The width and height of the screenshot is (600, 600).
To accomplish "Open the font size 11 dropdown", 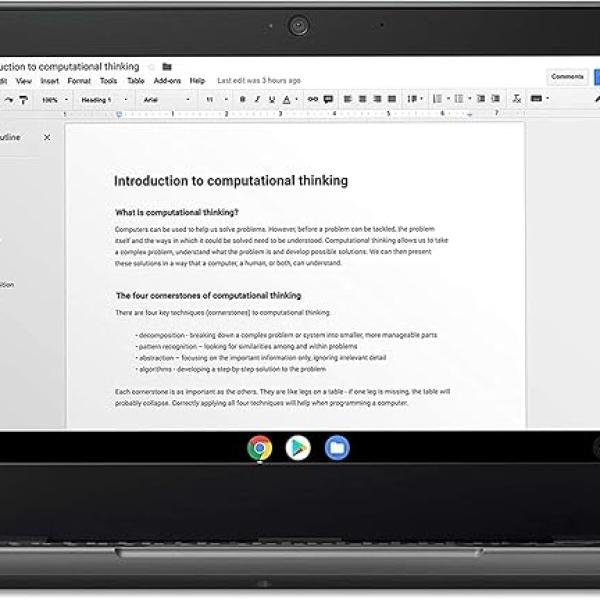I will (217, 99).
